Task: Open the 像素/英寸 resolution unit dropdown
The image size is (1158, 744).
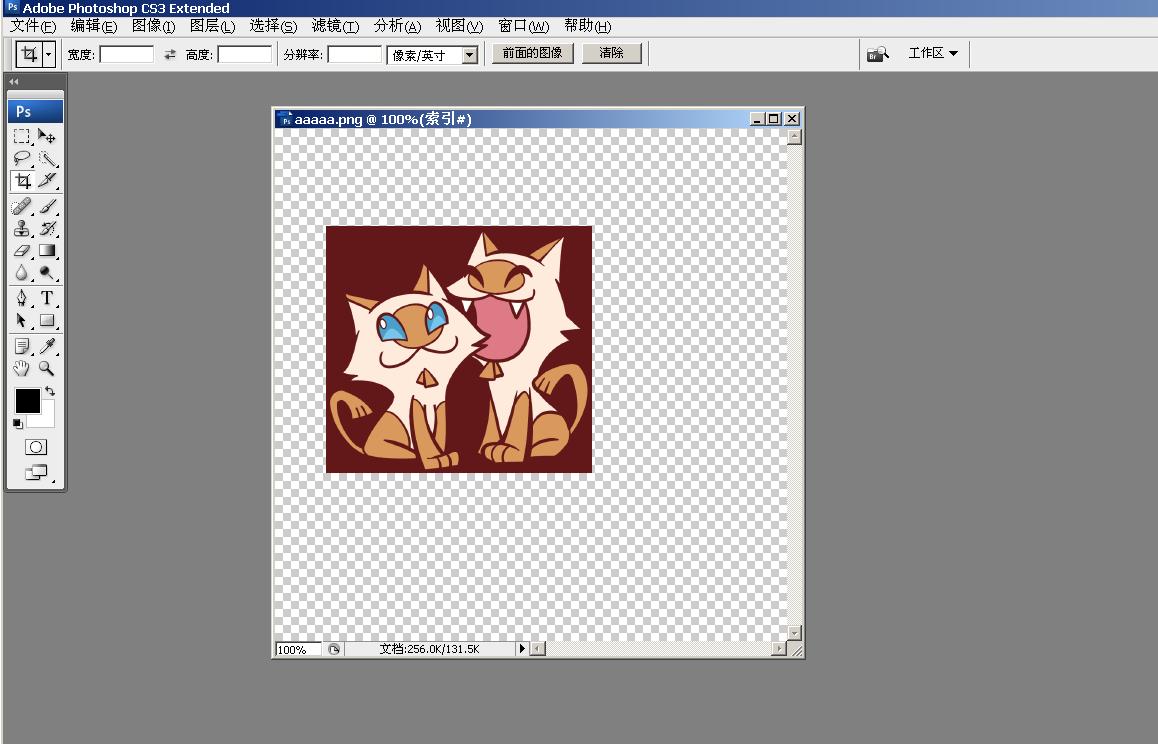Action: point(470,55)
